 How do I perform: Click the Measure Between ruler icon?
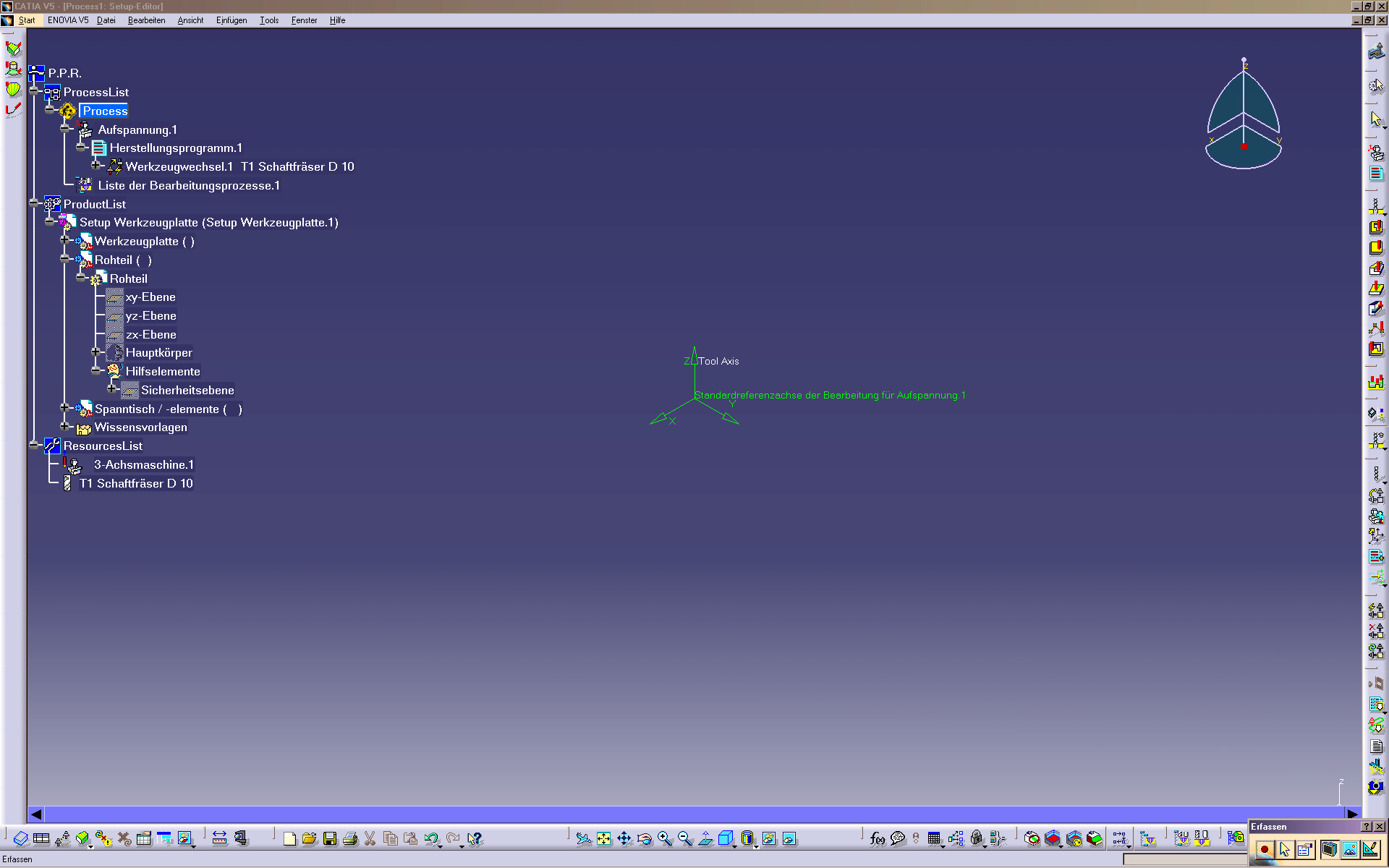pyautogui.click(x=219, y=838)
